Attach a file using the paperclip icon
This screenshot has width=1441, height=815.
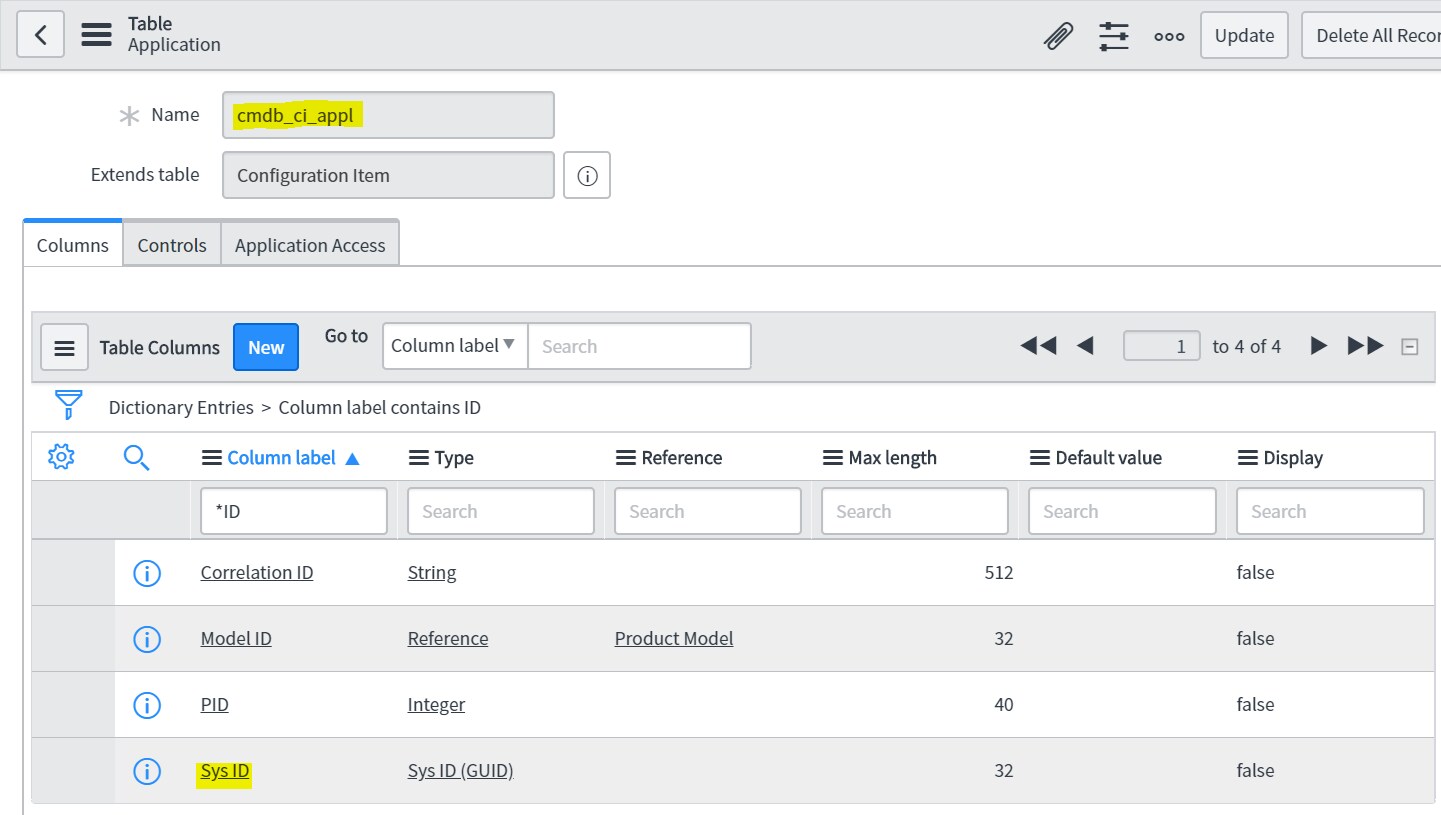[x=1059, y=34]
